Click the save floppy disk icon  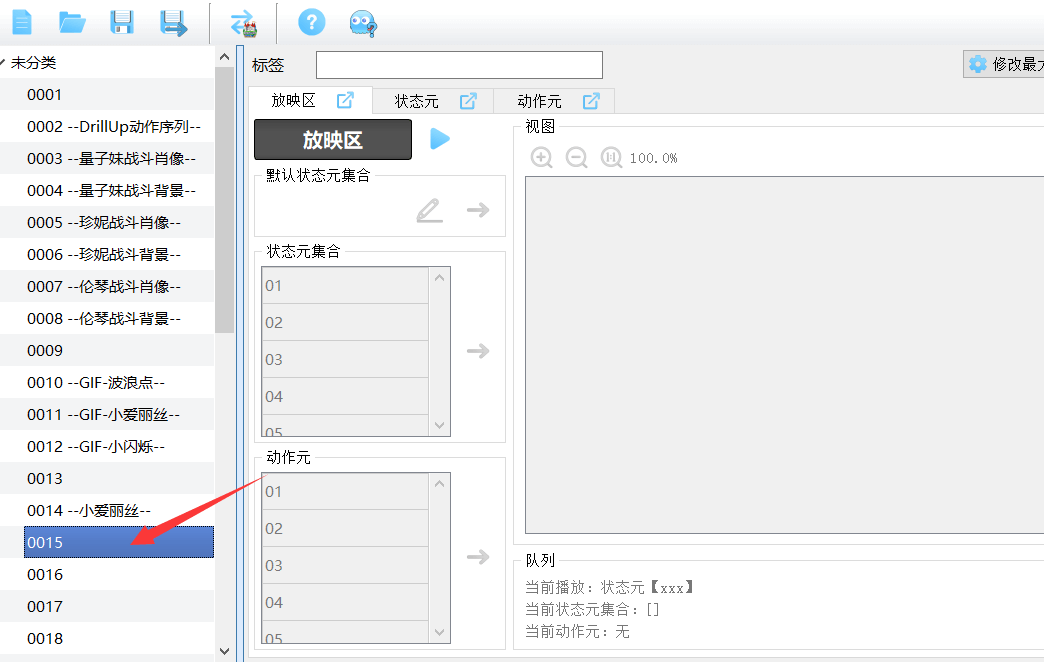tap(122, 23)
